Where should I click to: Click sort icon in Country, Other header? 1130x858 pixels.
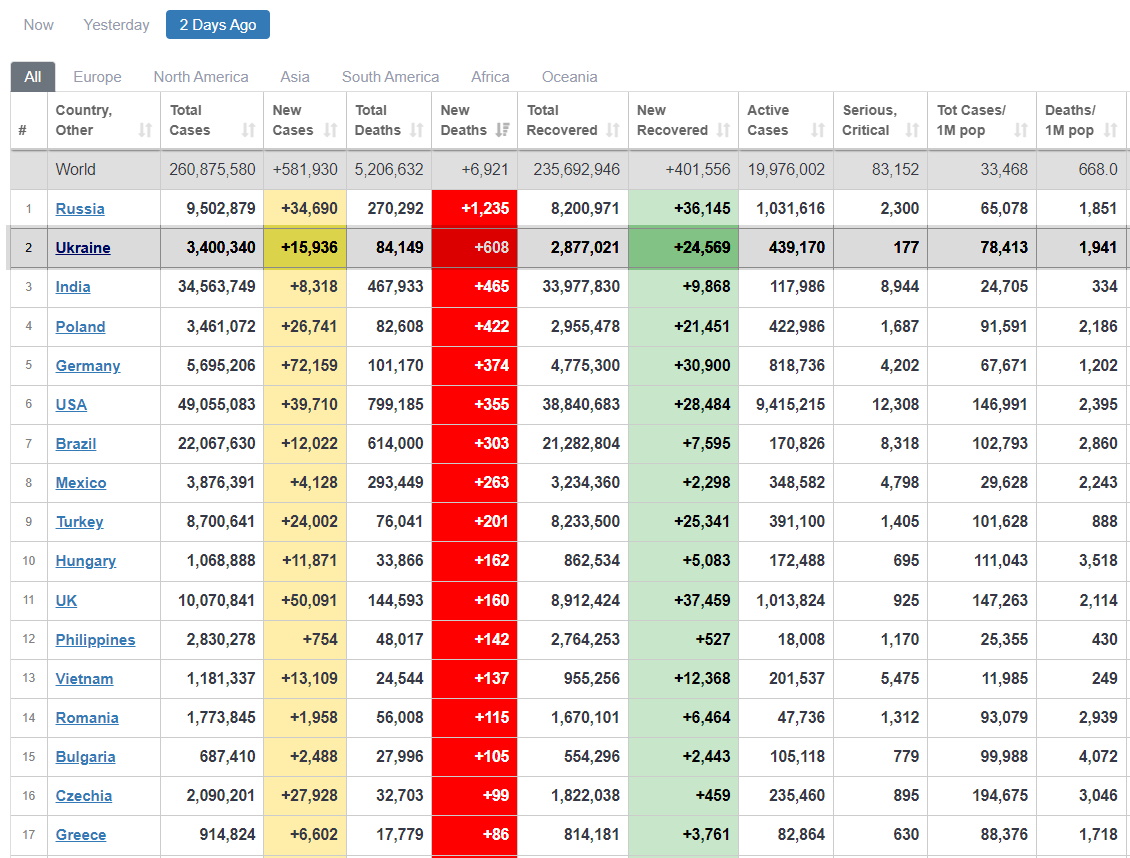[145, 130]
